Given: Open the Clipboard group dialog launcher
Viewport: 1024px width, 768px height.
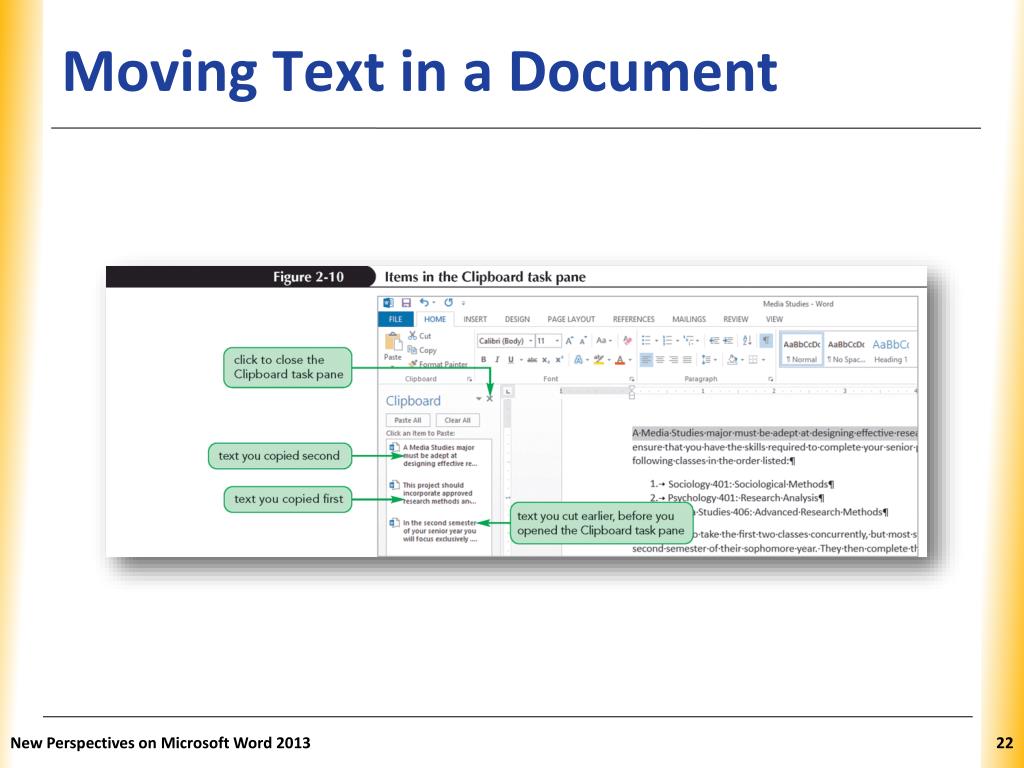Looking at the screenshot, I should pos(470,379).
